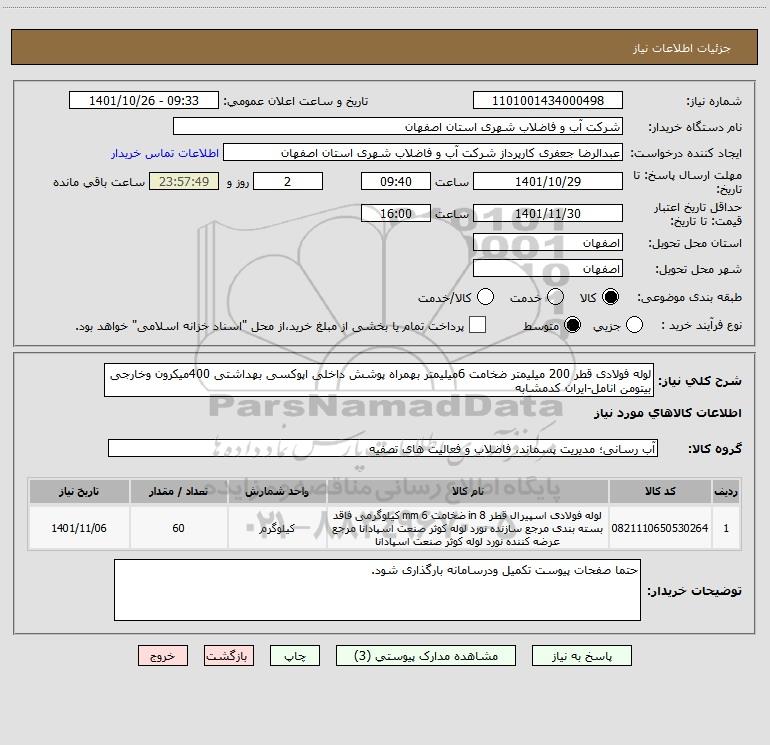Click the product code 0821110650530264 cell
The image size is (770, 745).
coord(660,528)
